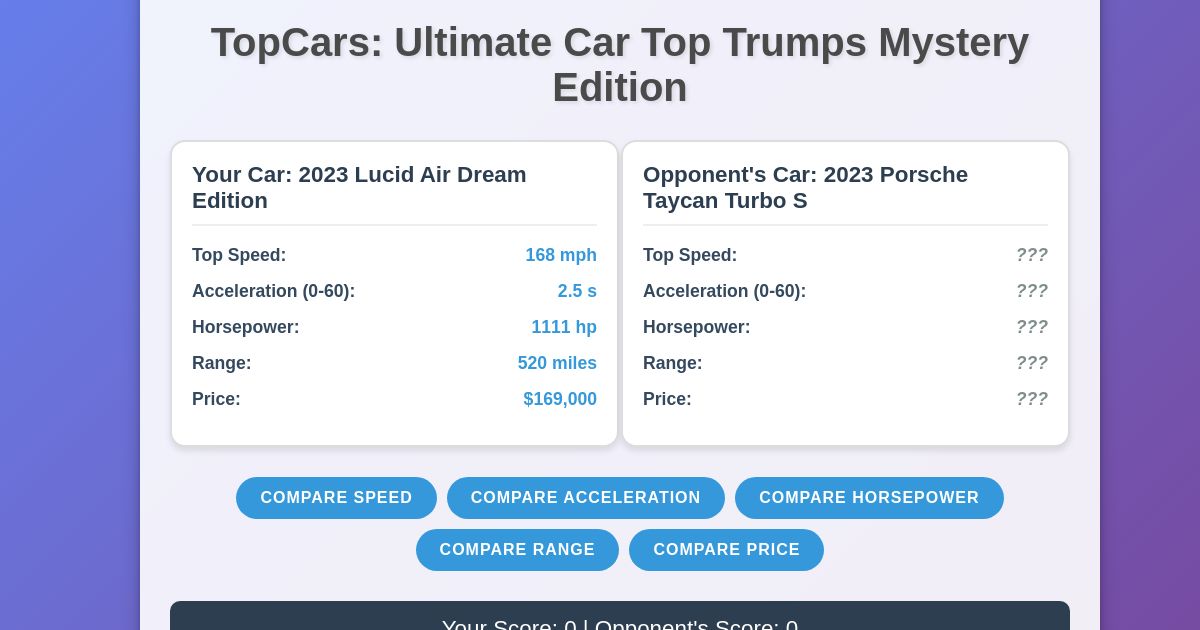Viewport: 1200px width, 630px height.
Task: Click the 168 mph top speed value
Action: pos(561,255)
